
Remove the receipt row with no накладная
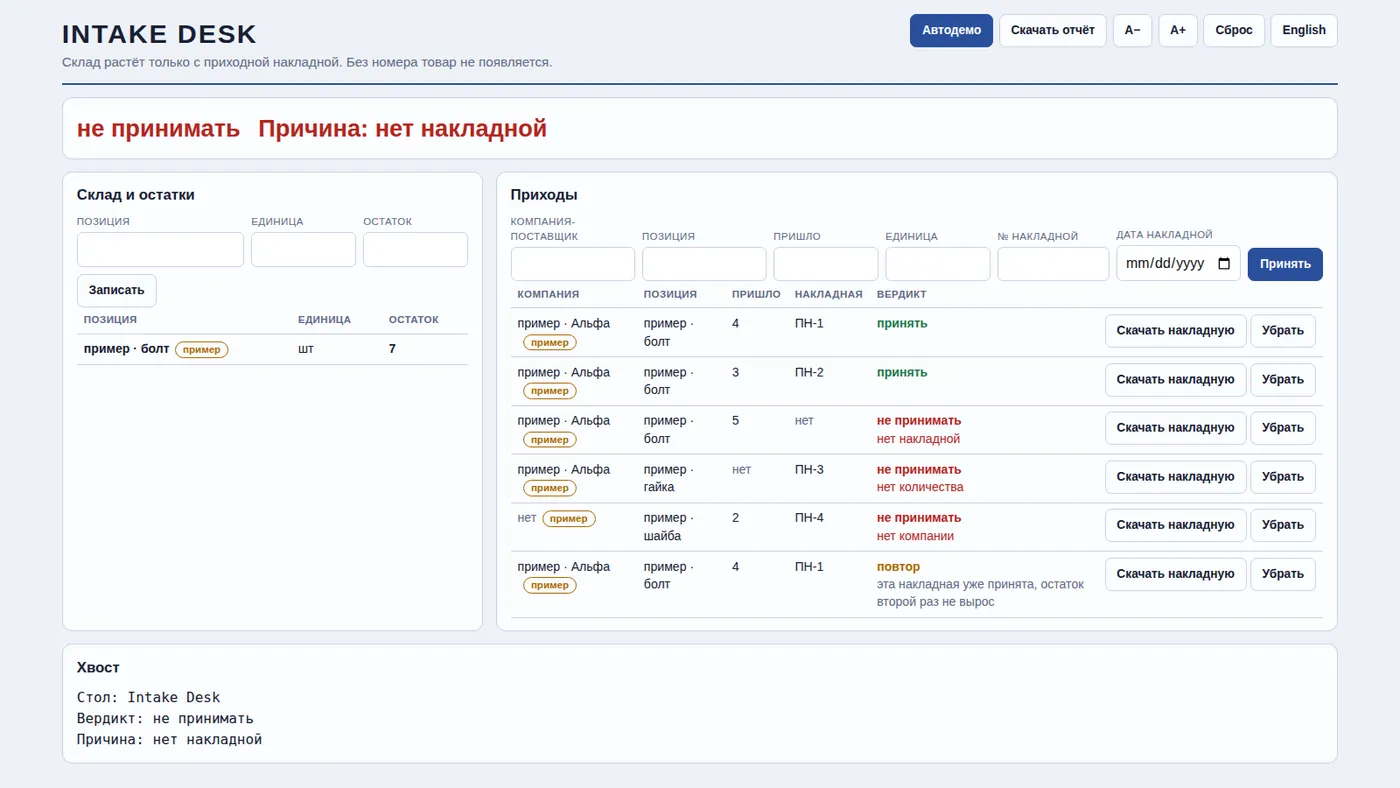click(1283, 428)
